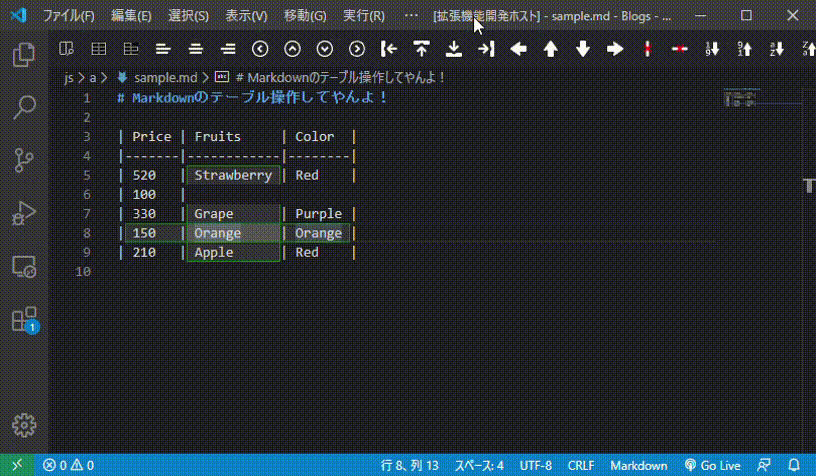Image resolution: width=816 pixels, height=476 pixels.
Task: Open the Search view magnifier icon
Action: click(x=23, y=107)
